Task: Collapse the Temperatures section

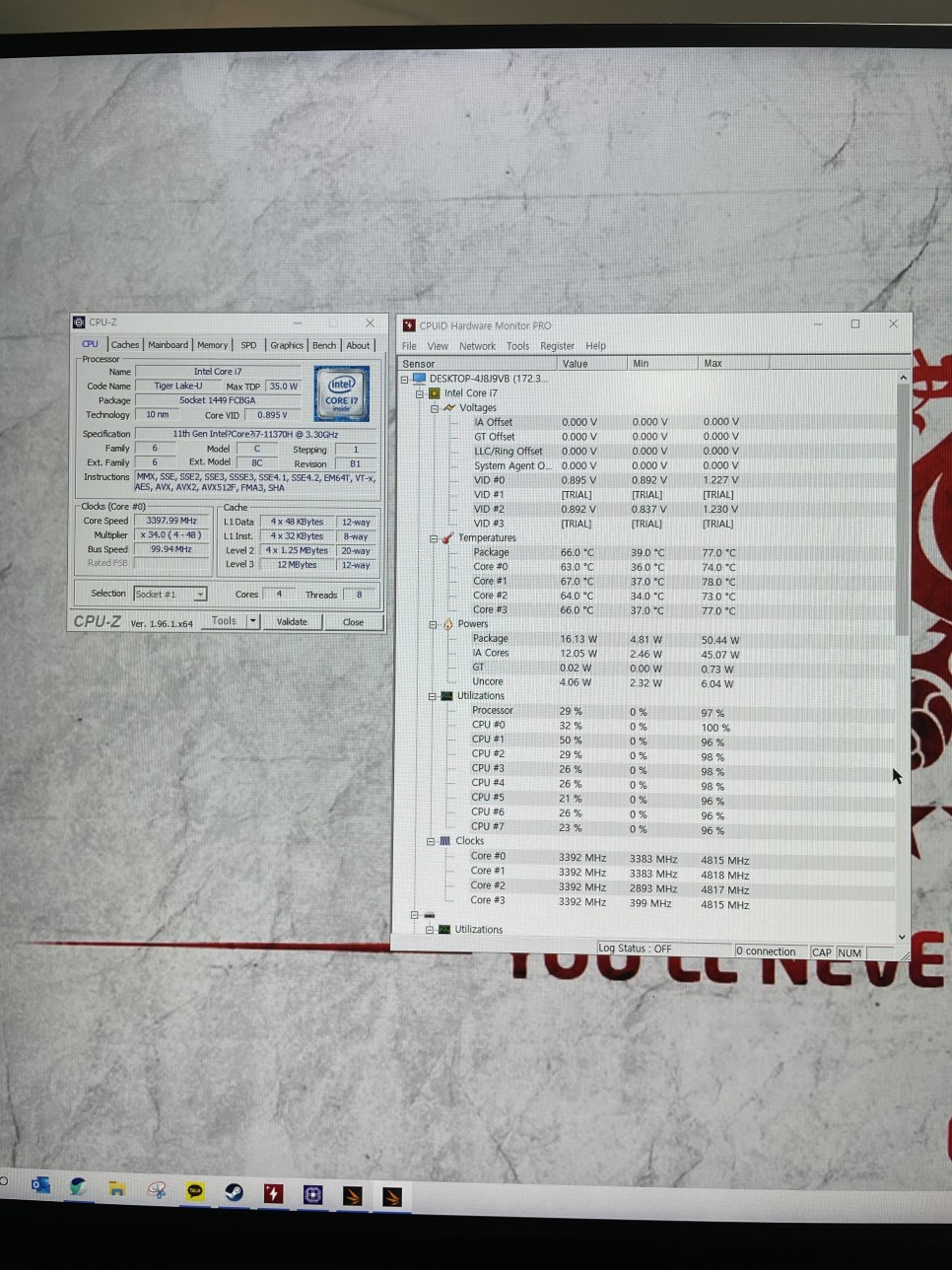Action: click(434, 538)
